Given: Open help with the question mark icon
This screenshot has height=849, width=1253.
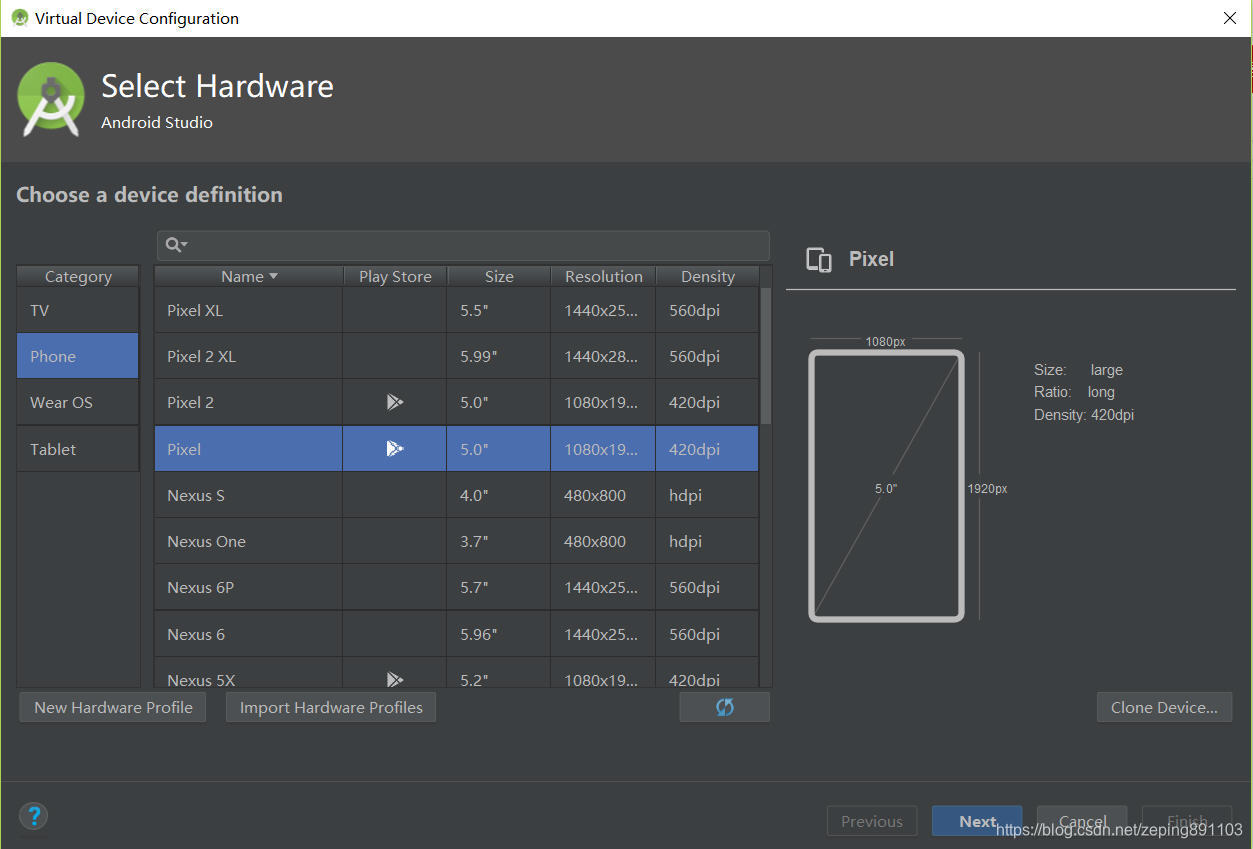Looking at the screenshot, I should click(33, 816).
